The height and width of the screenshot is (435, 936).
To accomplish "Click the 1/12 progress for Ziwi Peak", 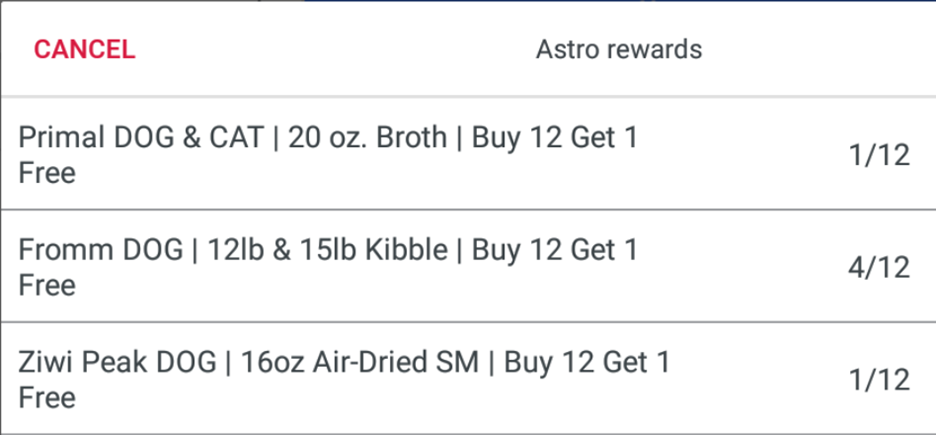I will pos(878,380).
